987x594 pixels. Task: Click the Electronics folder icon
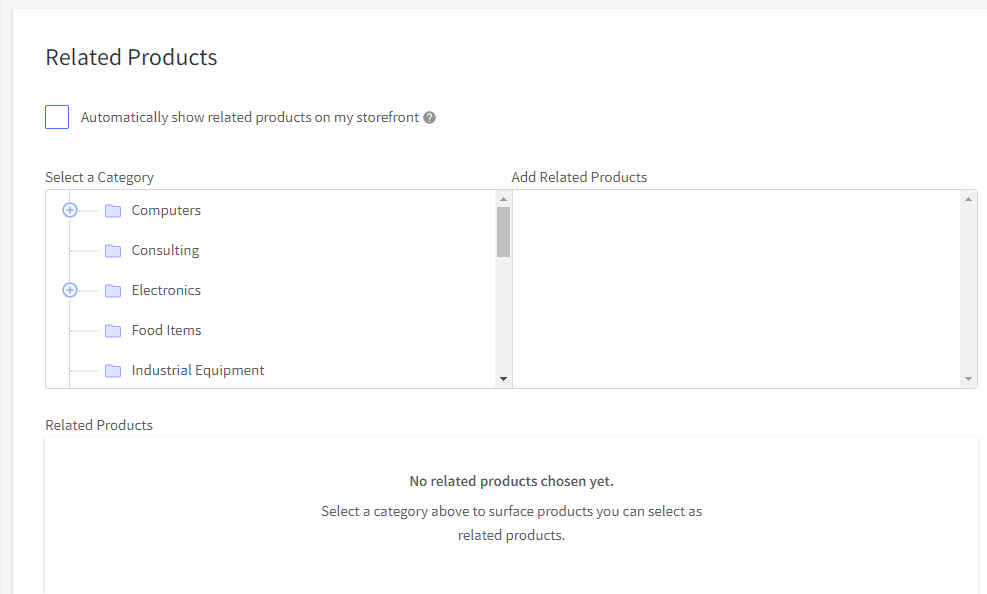(113, 291)
